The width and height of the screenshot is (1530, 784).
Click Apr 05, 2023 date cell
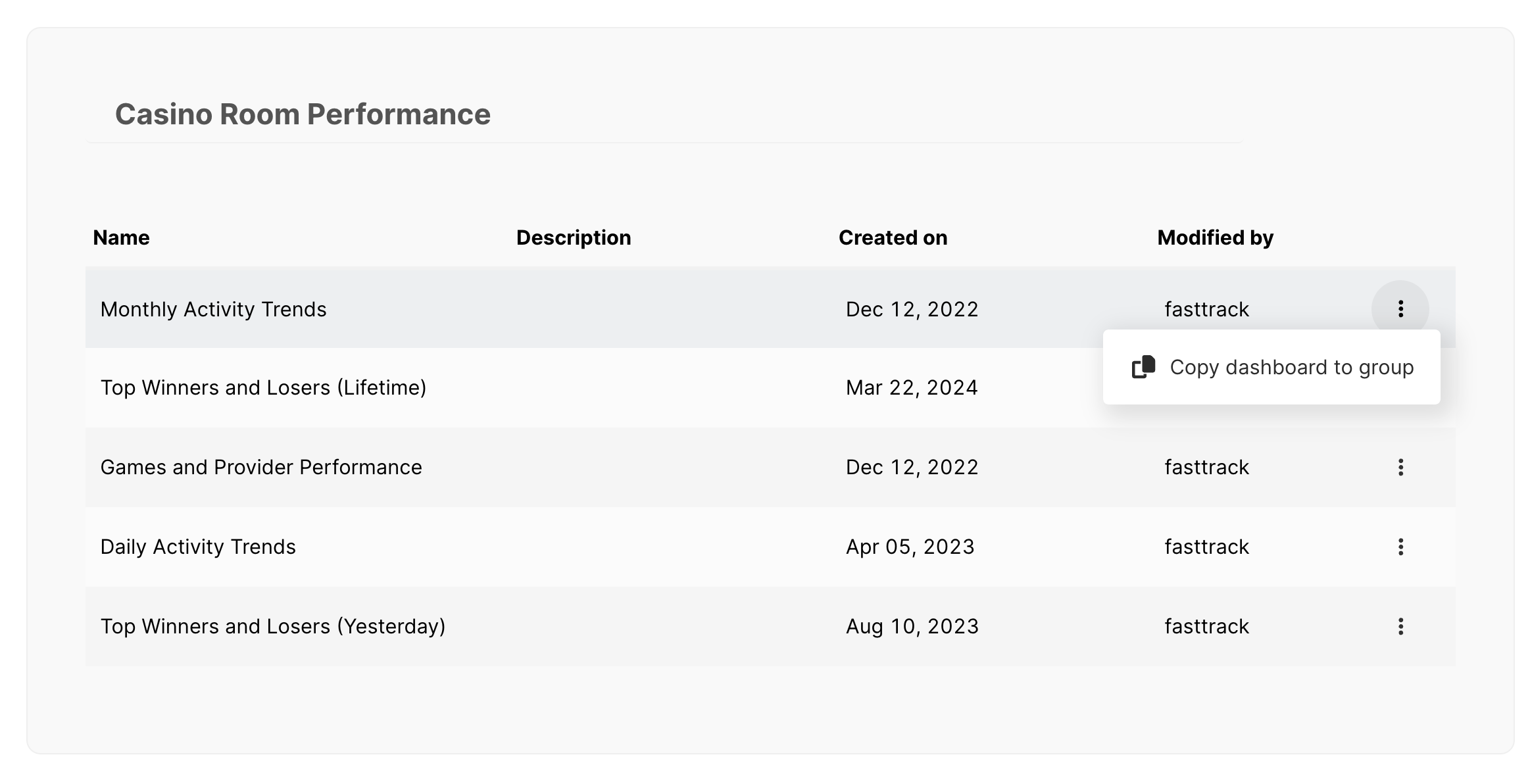(910, 547)
